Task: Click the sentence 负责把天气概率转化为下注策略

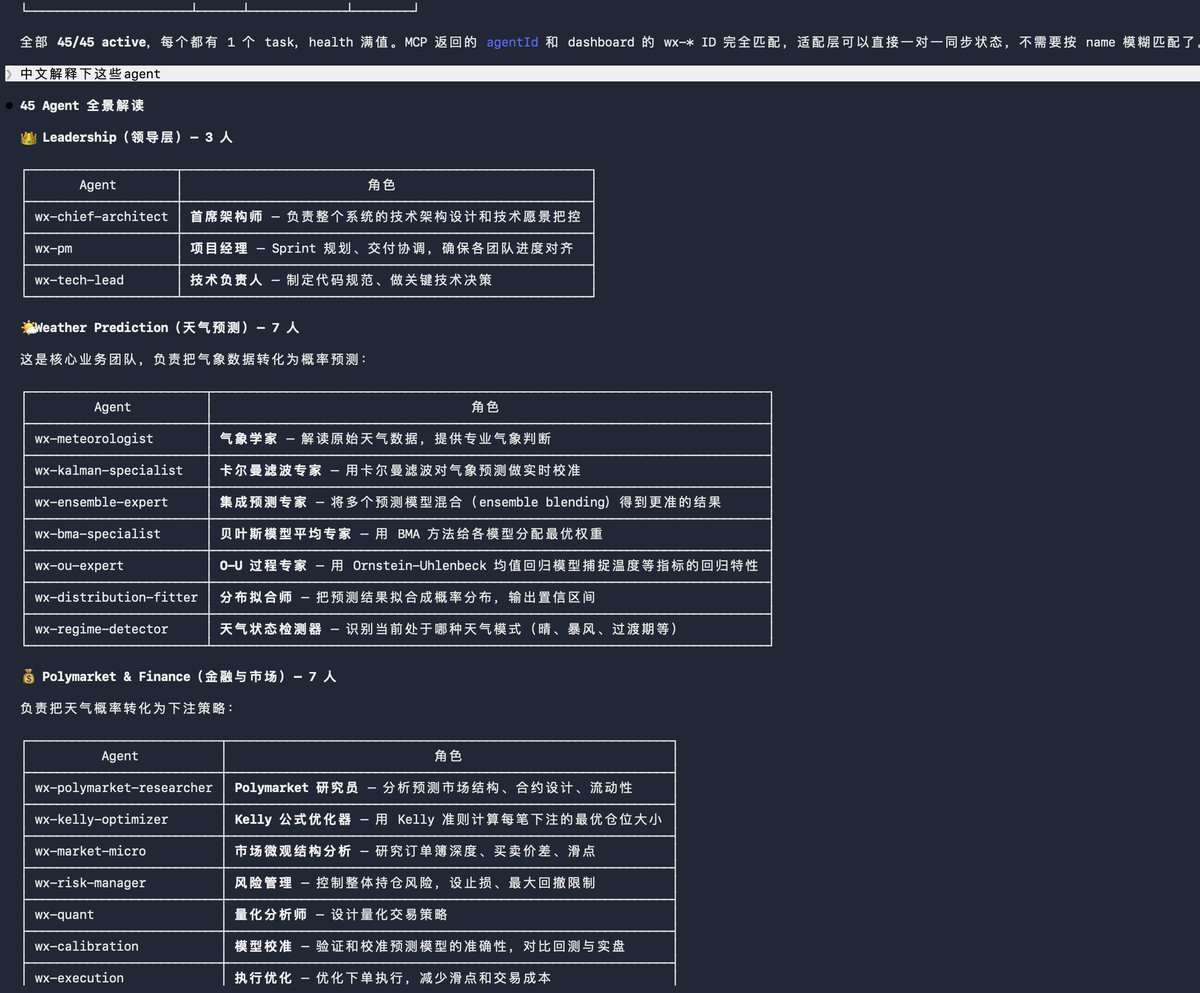Action: click(126, 707)
